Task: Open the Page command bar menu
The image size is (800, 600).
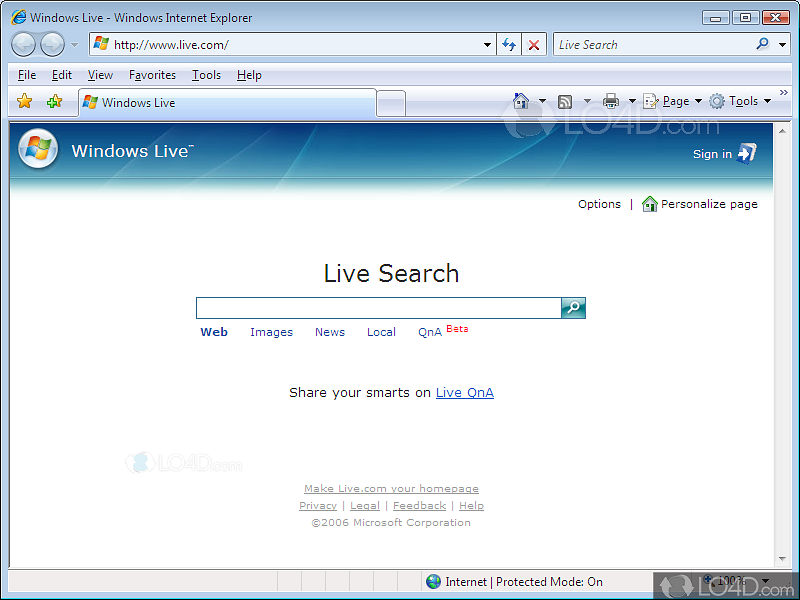Action: tap(672, 101)
